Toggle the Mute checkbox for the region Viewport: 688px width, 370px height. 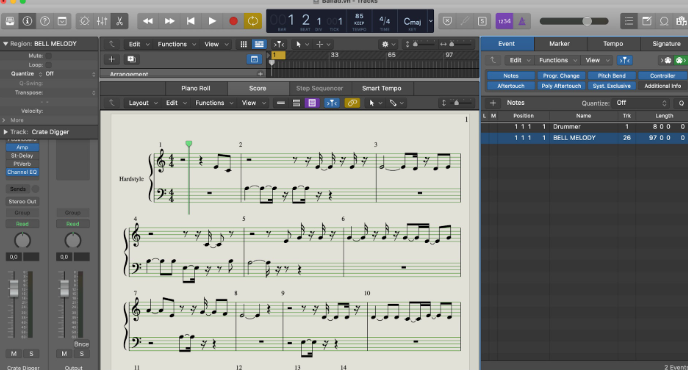pos(48,56)
